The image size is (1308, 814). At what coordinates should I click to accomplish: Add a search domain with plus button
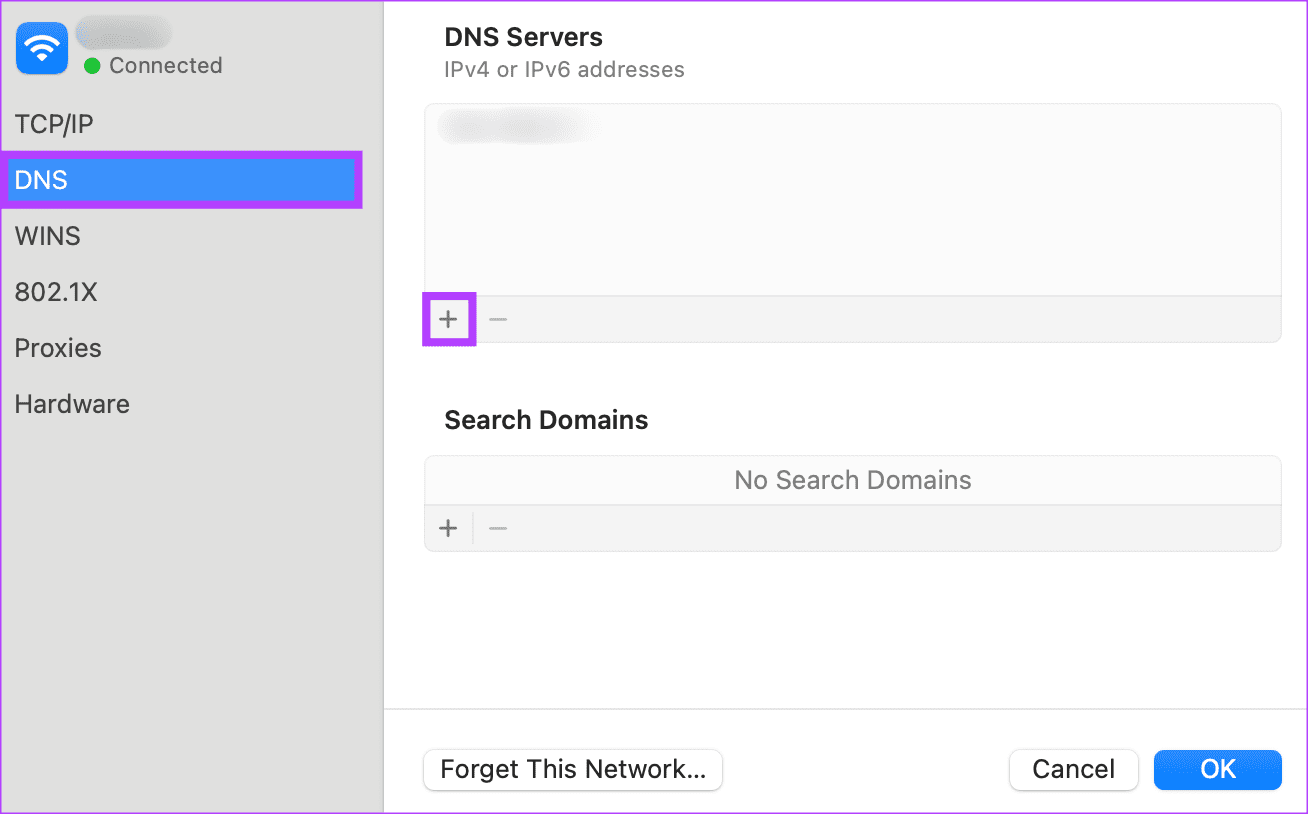tap(448, 528)
